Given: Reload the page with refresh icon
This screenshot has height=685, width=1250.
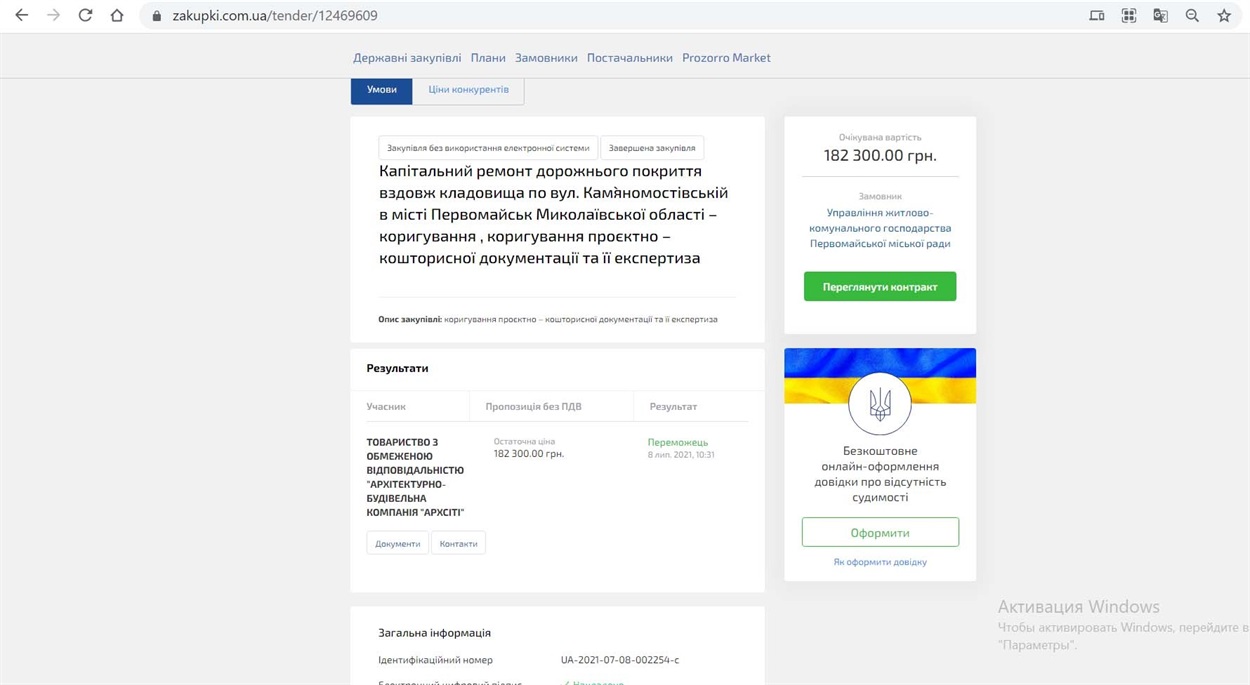Looking at the screenshot, I should point(85,15).
